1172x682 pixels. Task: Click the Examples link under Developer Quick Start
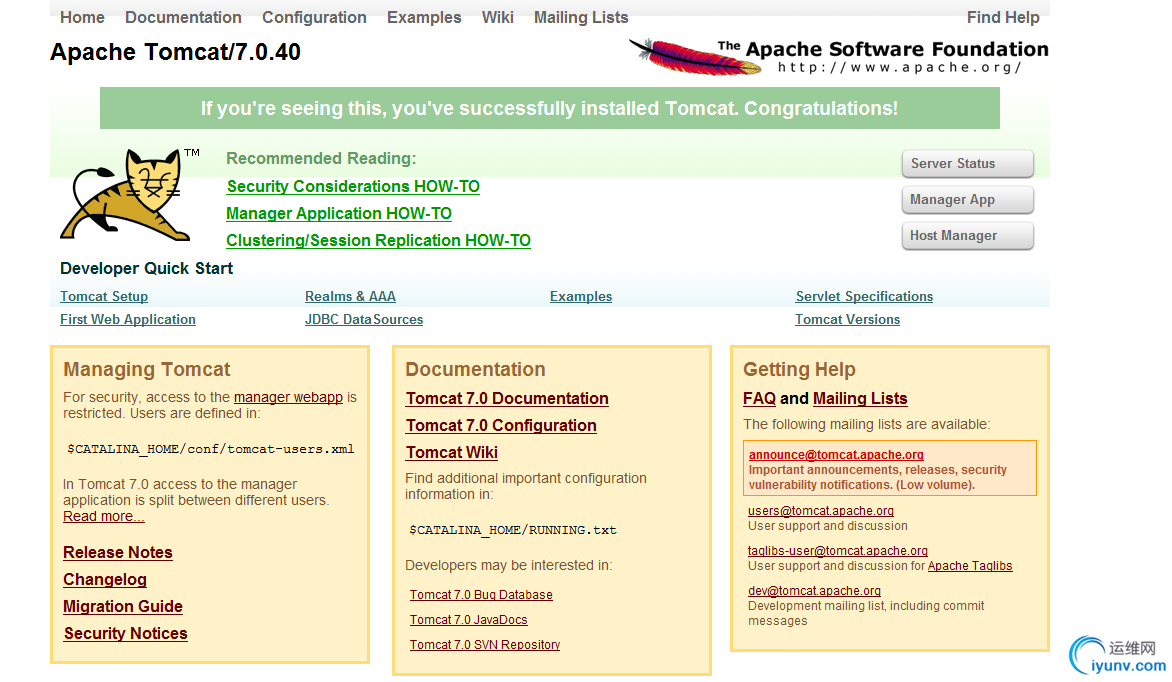pyautogui.click(x=581, y=296)
